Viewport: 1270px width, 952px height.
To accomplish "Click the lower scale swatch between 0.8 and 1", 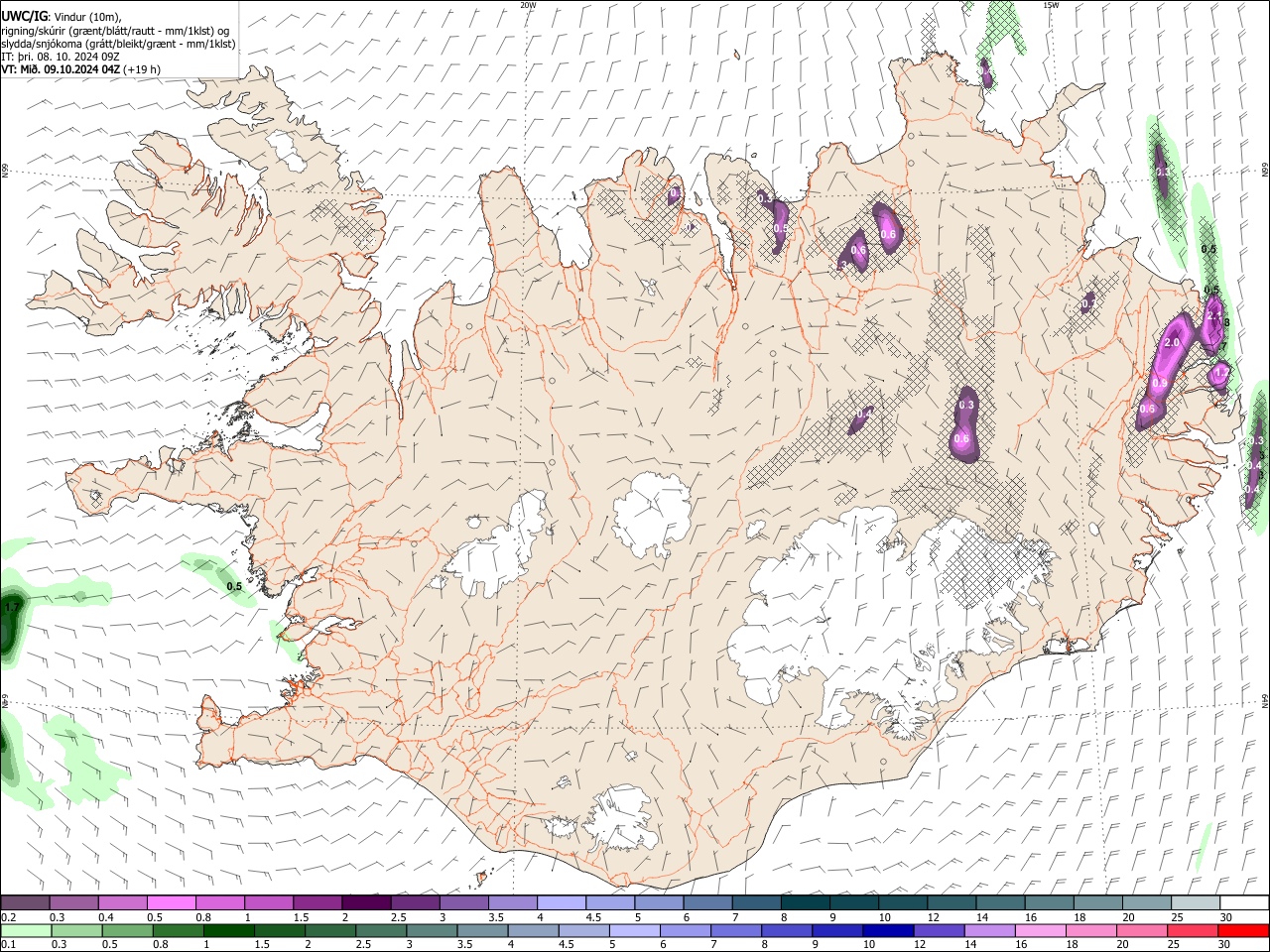I will coord(178,930).
